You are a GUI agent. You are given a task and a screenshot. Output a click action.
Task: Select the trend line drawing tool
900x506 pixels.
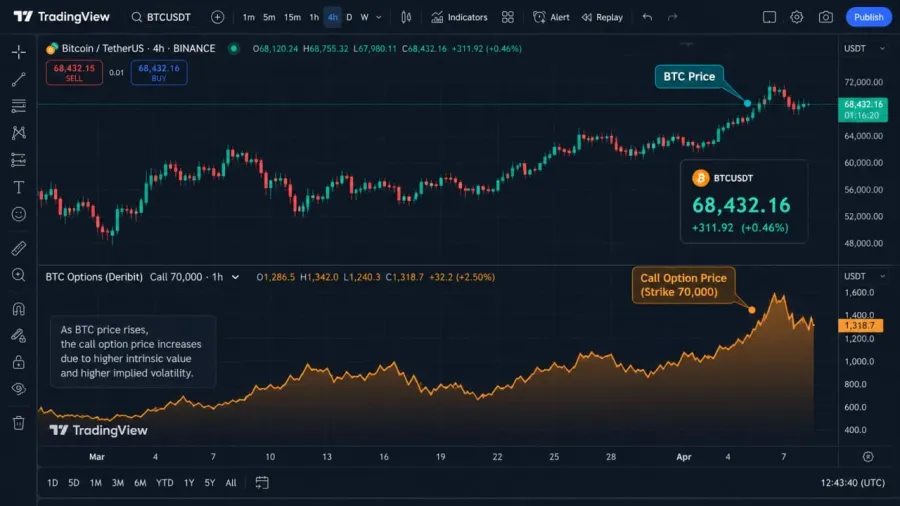pyautogui.click(x=18, y=79)
